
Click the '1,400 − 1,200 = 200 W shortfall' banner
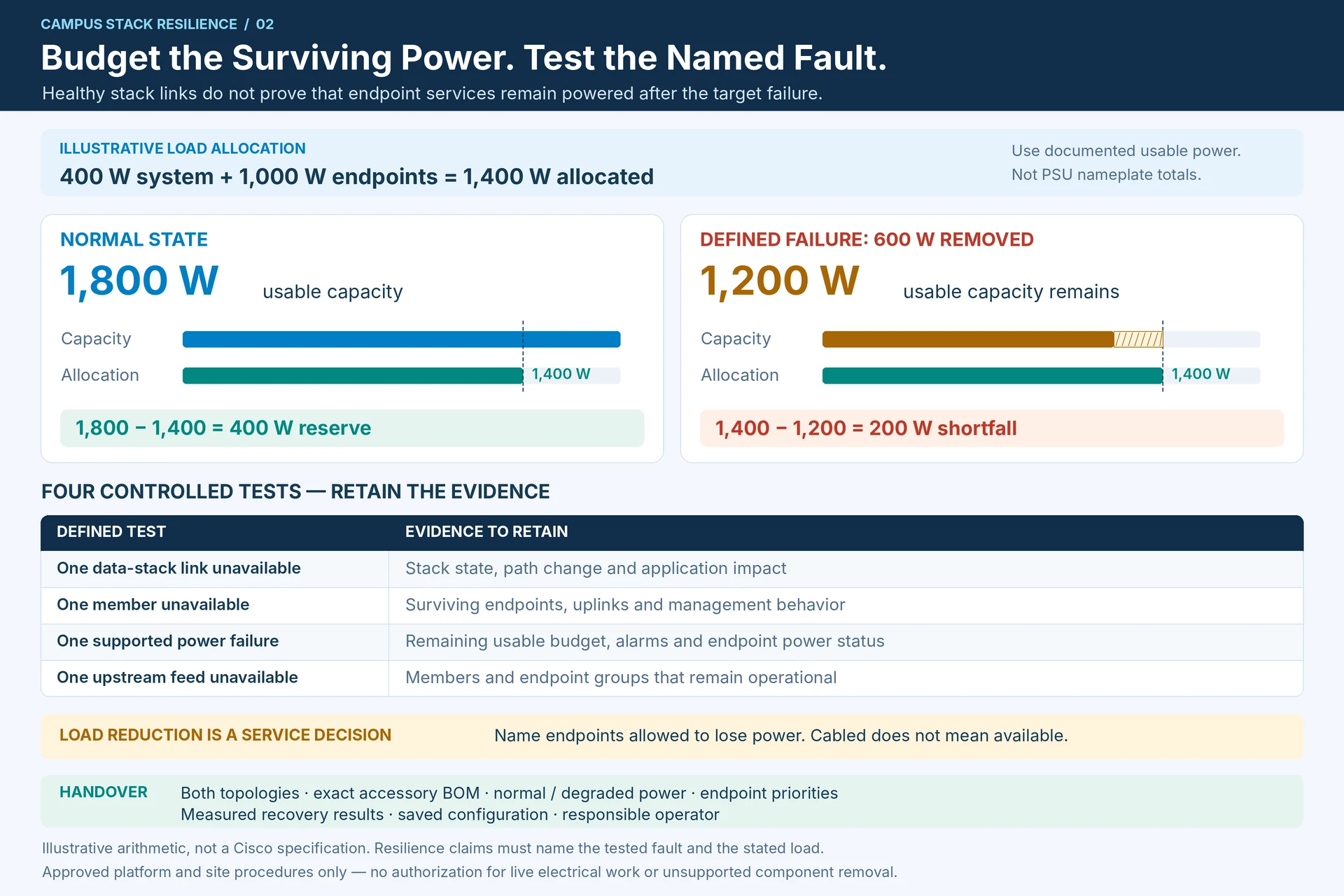point(992,428)
